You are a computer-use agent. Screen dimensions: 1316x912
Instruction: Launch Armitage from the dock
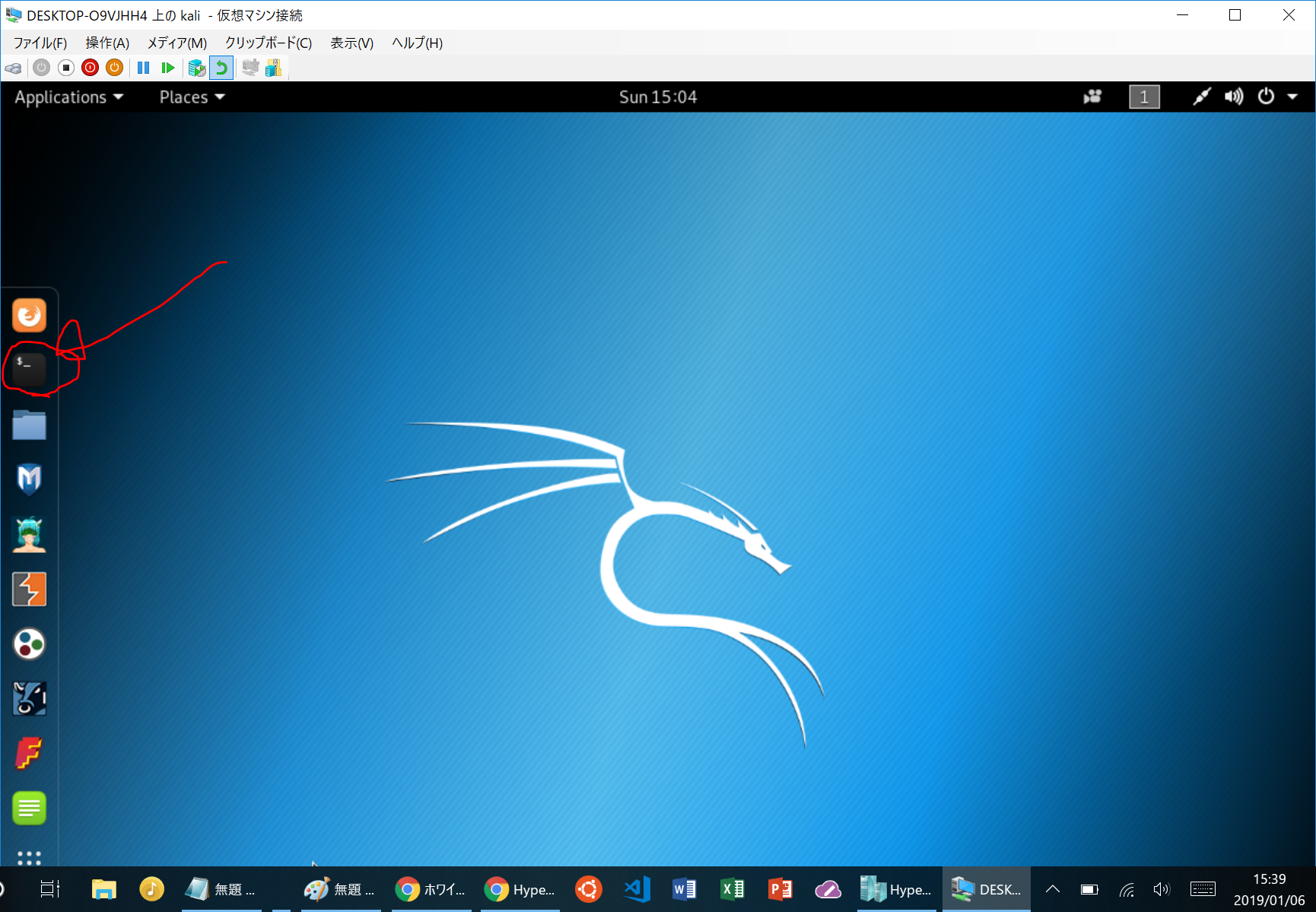29,535
